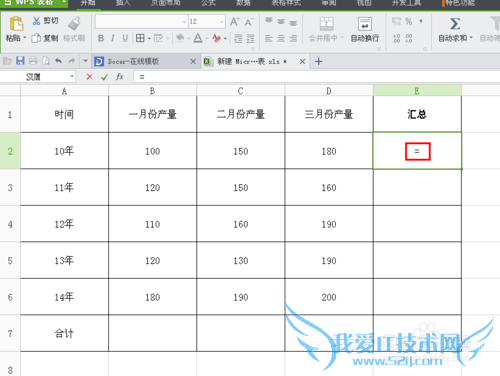Viewport: 500px width, 376px height.
Task: Click the clear formatting eraser icon
Action: click(216, 38)
